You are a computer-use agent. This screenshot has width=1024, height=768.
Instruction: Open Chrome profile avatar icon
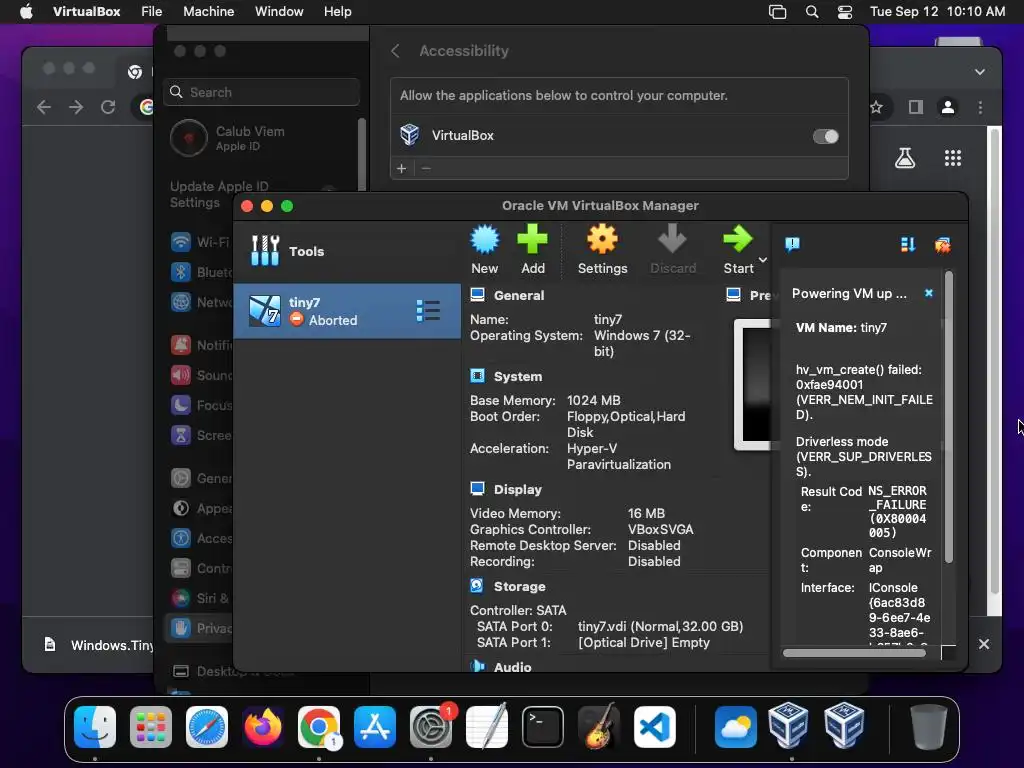pyautogui.click(x=948, y=107)
